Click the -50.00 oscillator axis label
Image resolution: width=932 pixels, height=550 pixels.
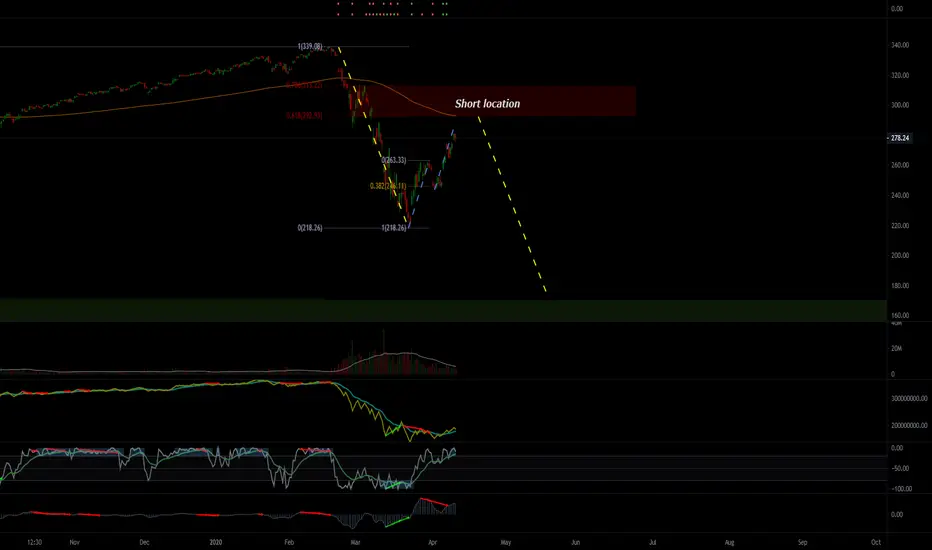click(900, 469)
